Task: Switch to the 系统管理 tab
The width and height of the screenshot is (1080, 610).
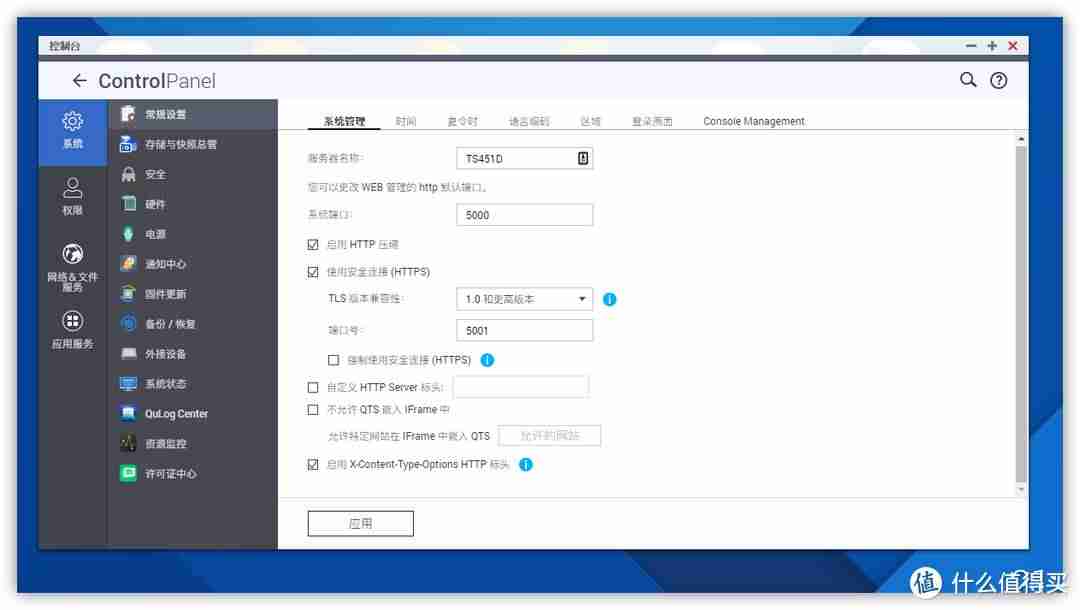Action: tap(344, 121)
